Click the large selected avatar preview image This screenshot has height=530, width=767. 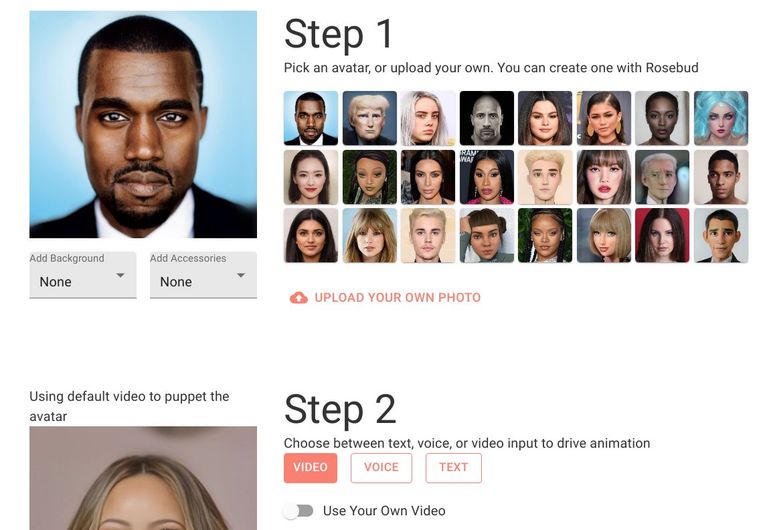point(143,124)
